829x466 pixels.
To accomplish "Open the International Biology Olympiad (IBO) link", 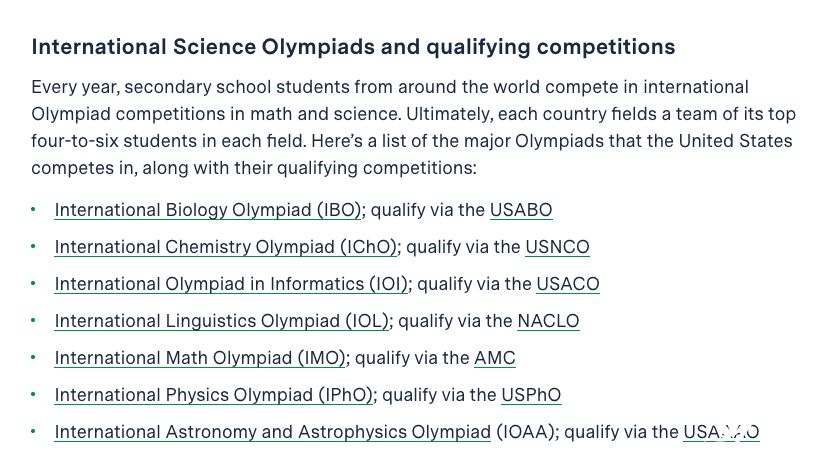I will (x=207, y=210).
